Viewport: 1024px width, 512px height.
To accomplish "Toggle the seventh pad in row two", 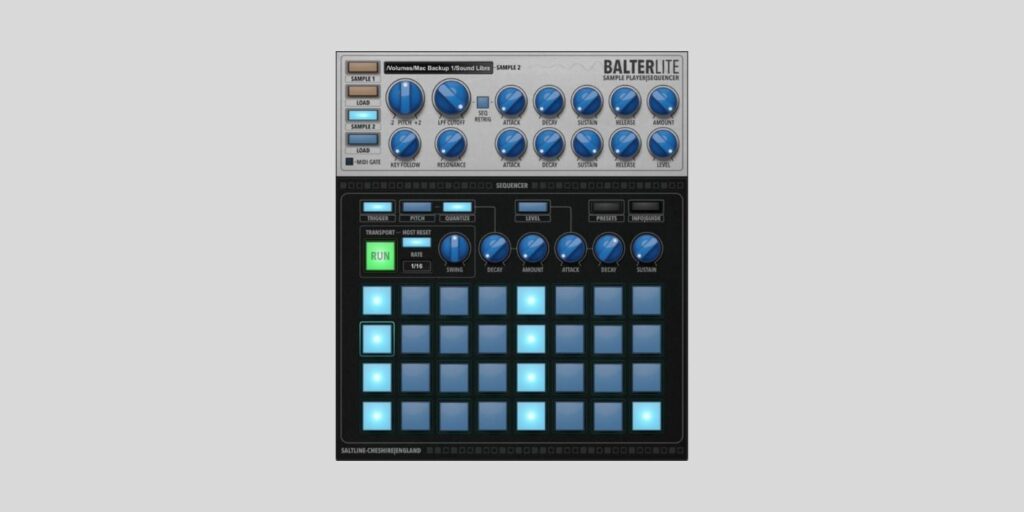I will point(608,339).
